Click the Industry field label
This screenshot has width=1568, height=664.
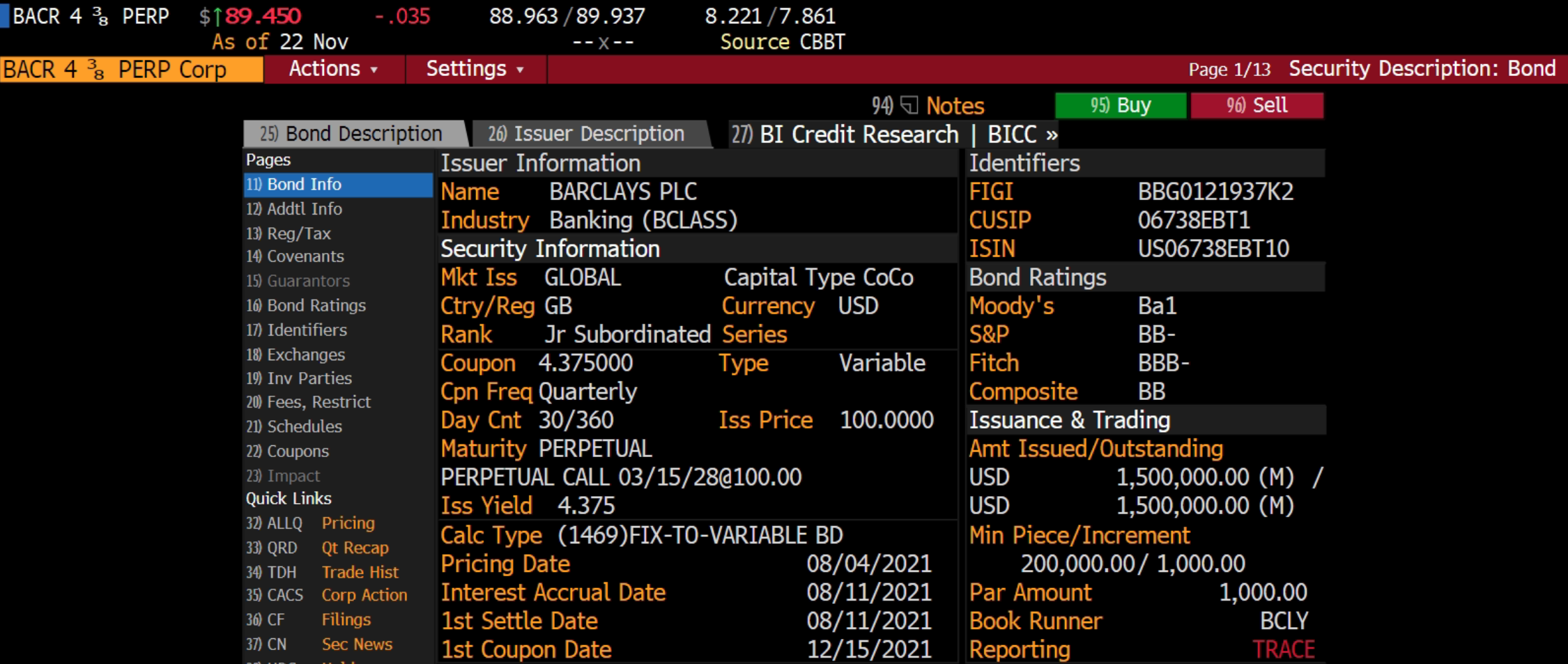[x=485, y=220]
